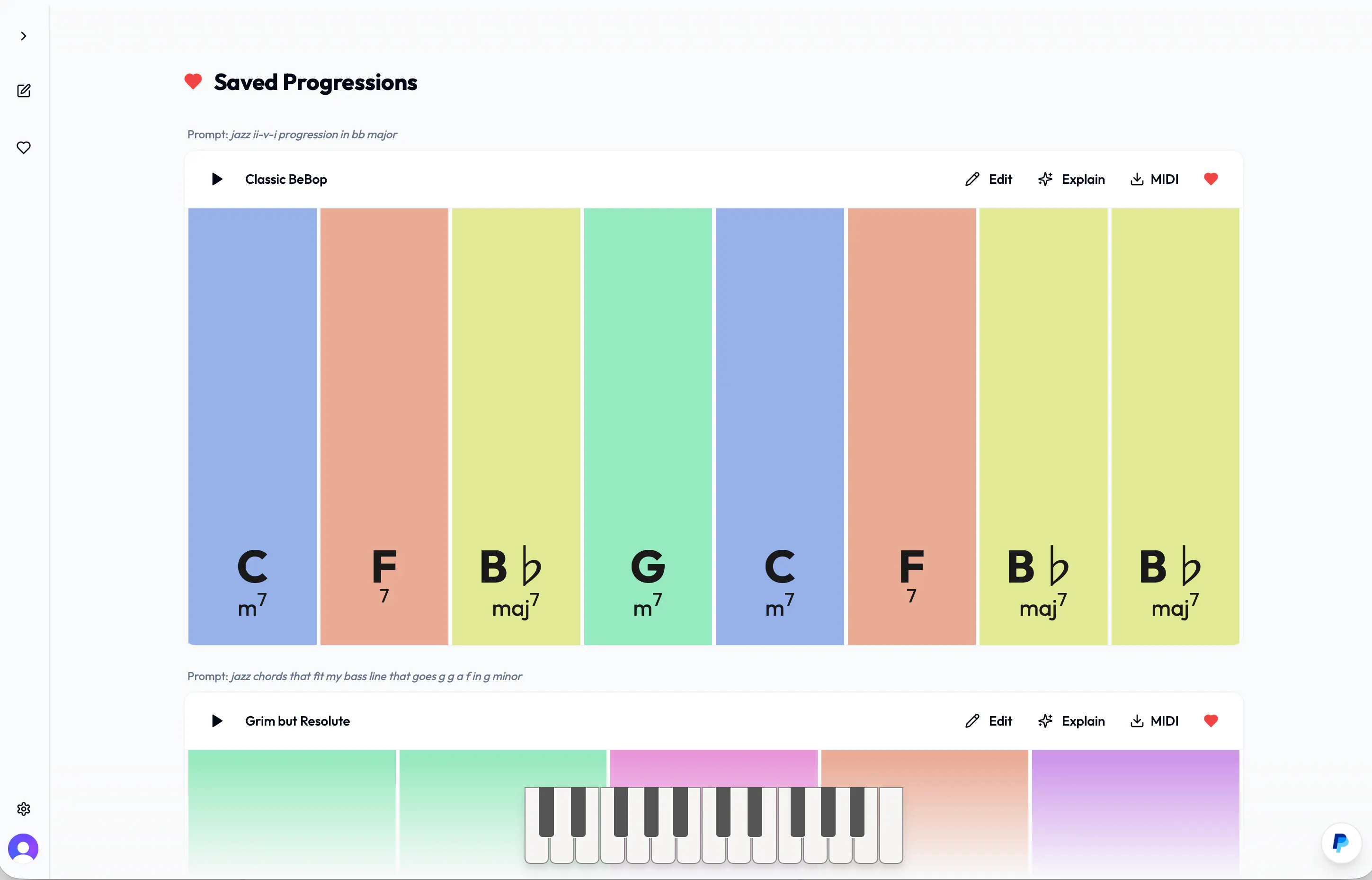The image size is (1372, 880).
Task: Unfavorite Grim but Resolute with red heart
Action: pyautogui.click(x=1211, y=720)
